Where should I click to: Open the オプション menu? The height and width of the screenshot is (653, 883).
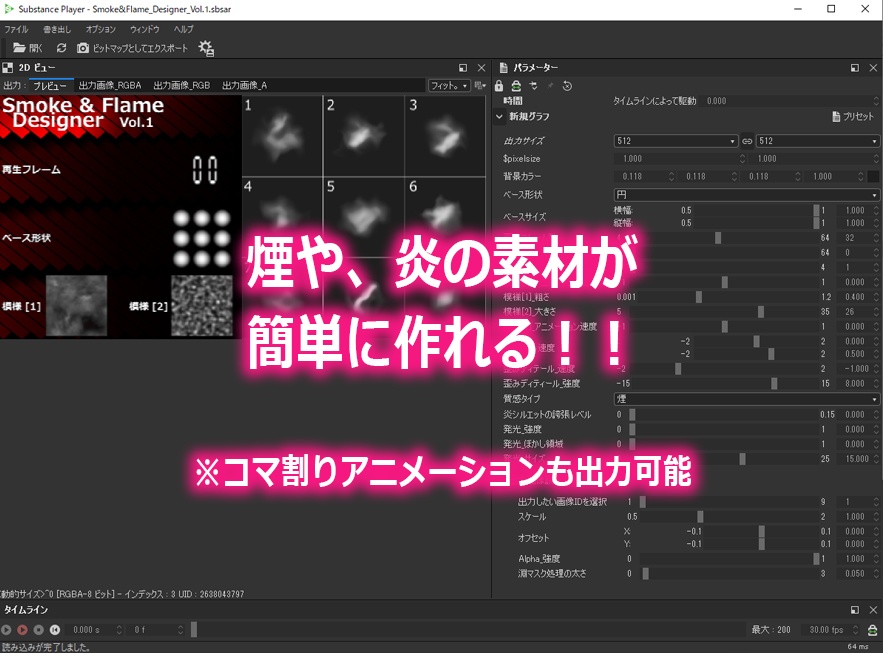coord(100,29)
